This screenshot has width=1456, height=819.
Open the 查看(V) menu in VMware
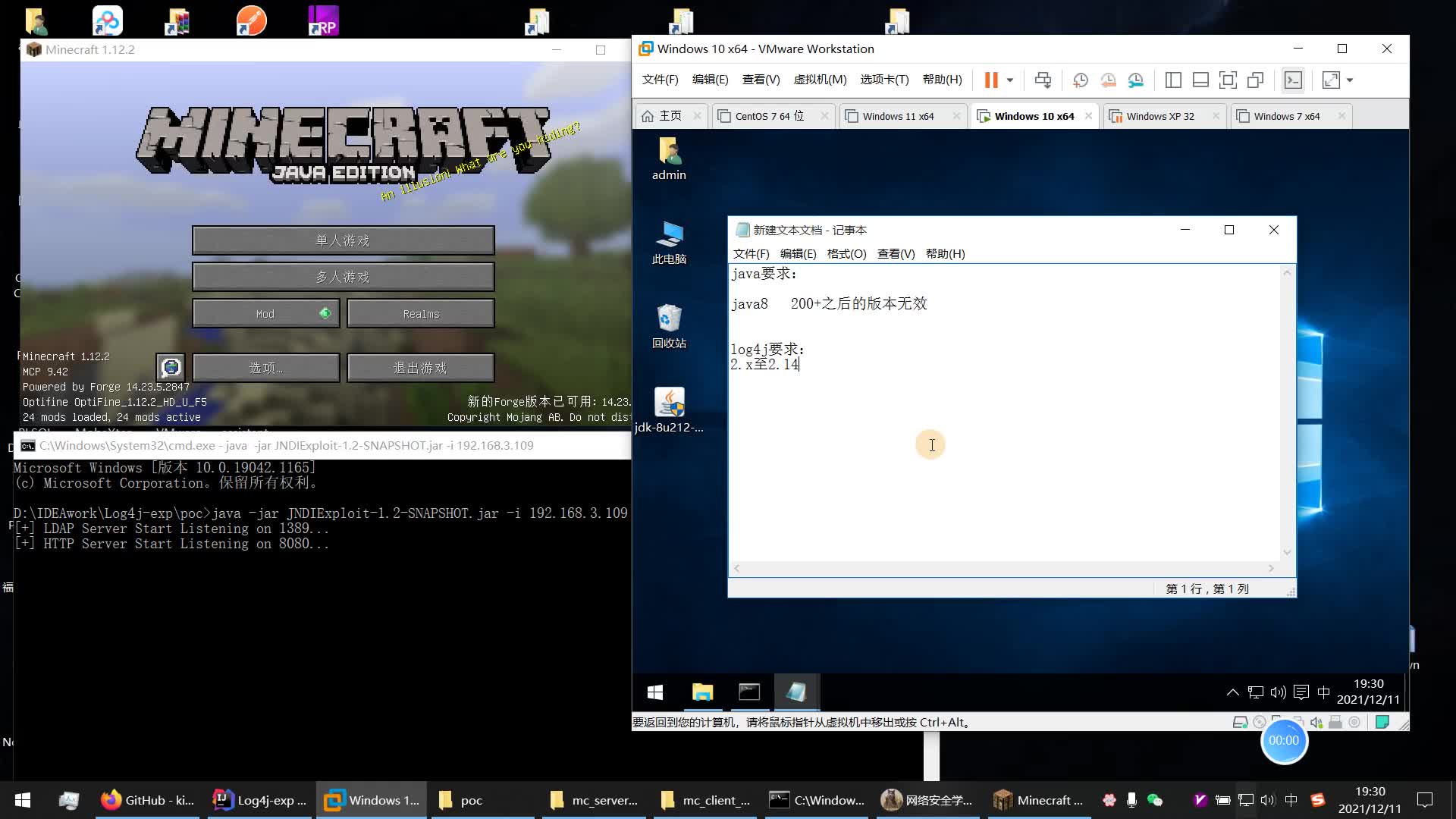click(761, 80)
